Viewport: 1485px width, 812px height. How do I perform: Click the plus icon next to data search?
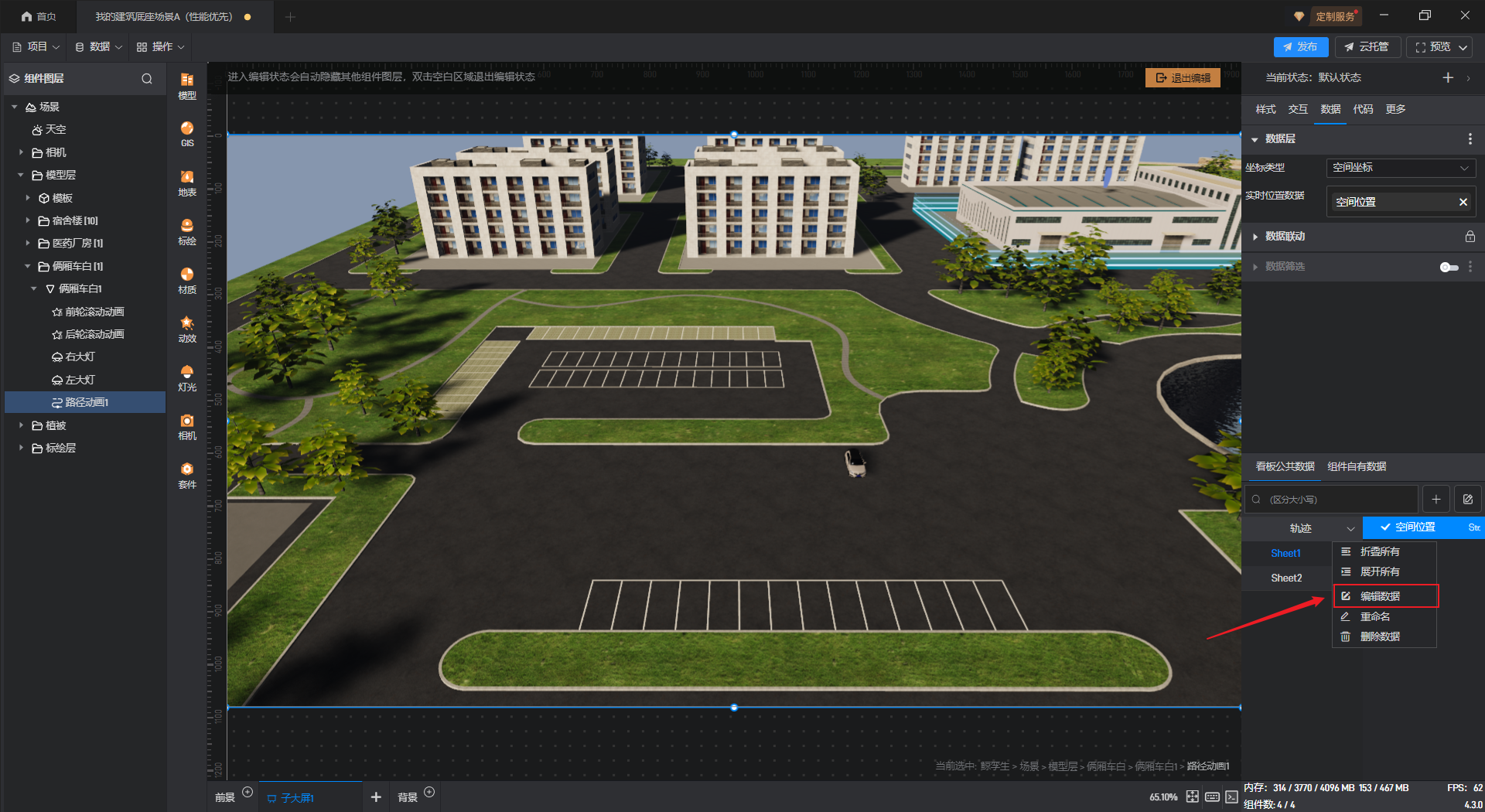click(1436, 500)
